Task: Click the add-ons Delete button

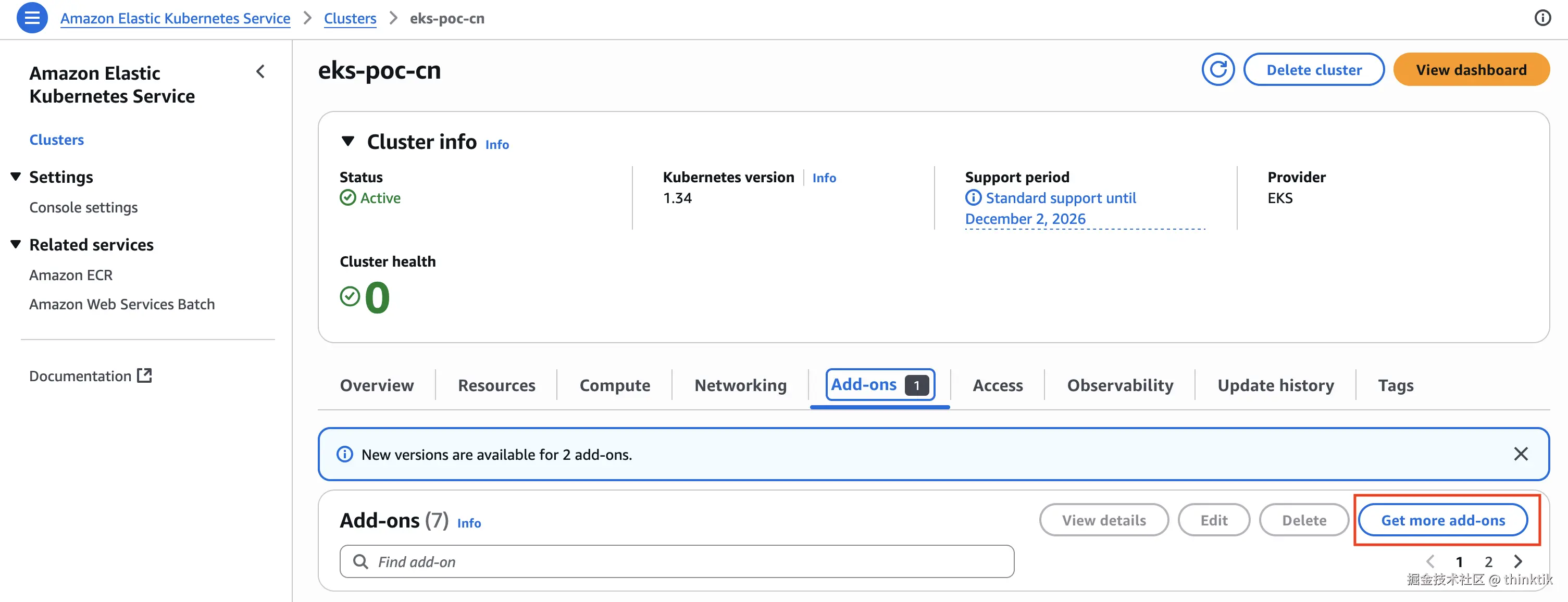Action: coord(1304,520)
